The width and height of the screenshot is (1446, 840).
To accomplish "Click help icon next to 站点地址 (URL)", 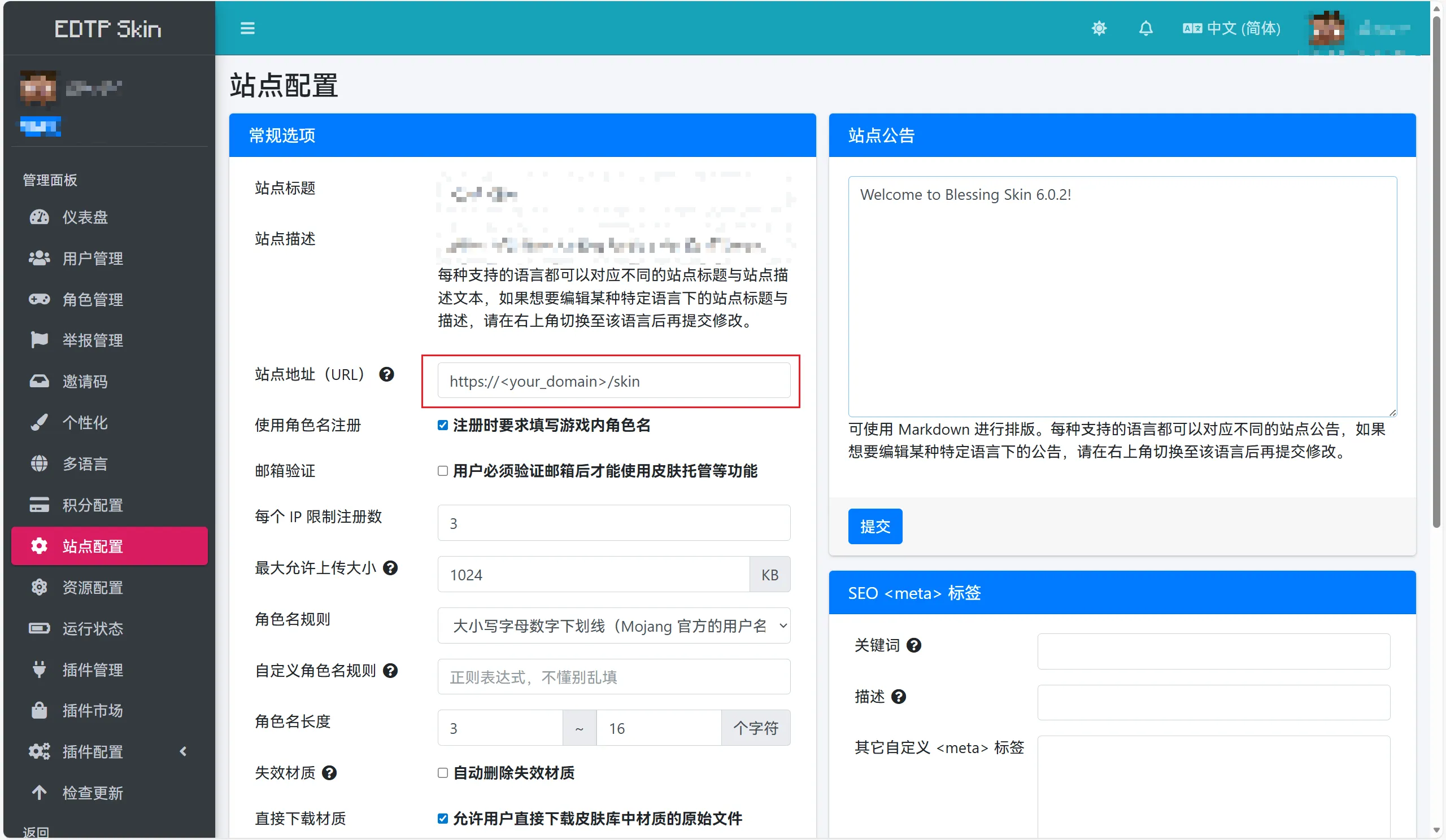I will tap(386, 374).
